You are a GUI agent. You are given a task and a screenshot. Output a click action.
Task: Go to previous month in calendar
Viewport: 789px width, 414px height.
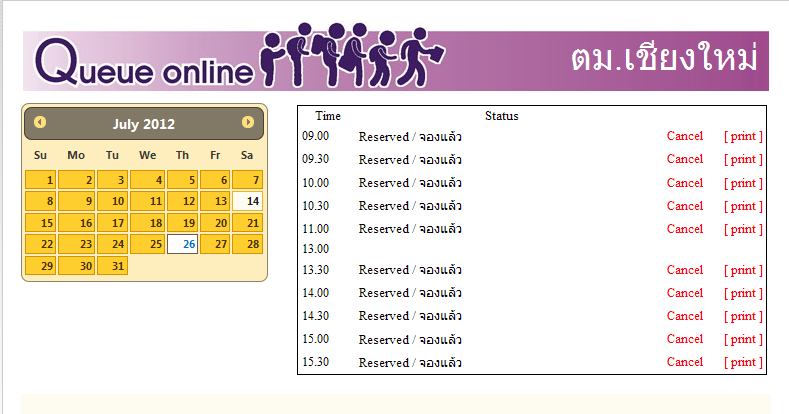coord(40,122)
